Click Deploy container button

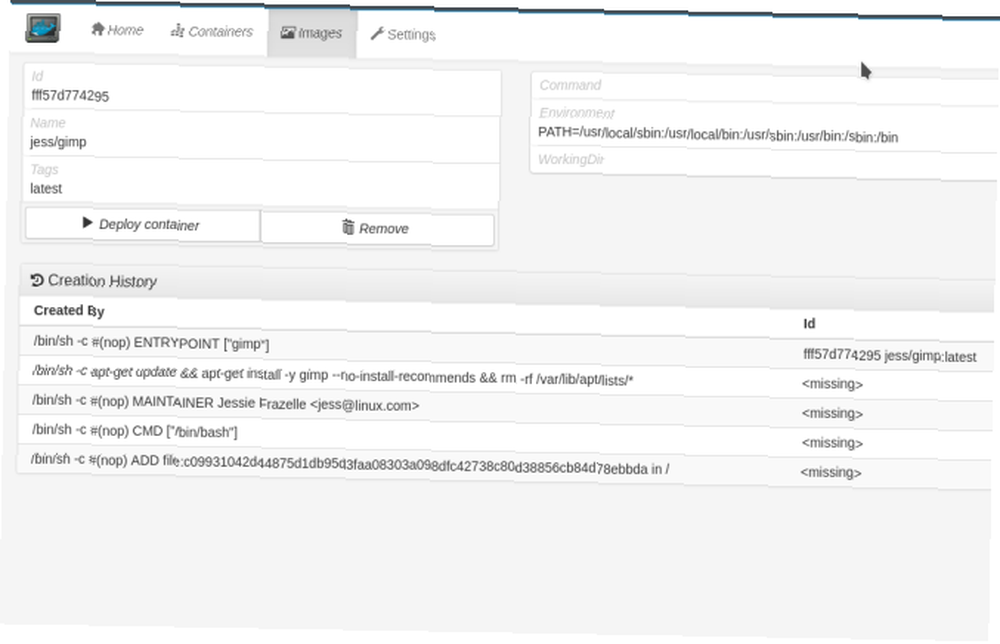coord(142,224)
